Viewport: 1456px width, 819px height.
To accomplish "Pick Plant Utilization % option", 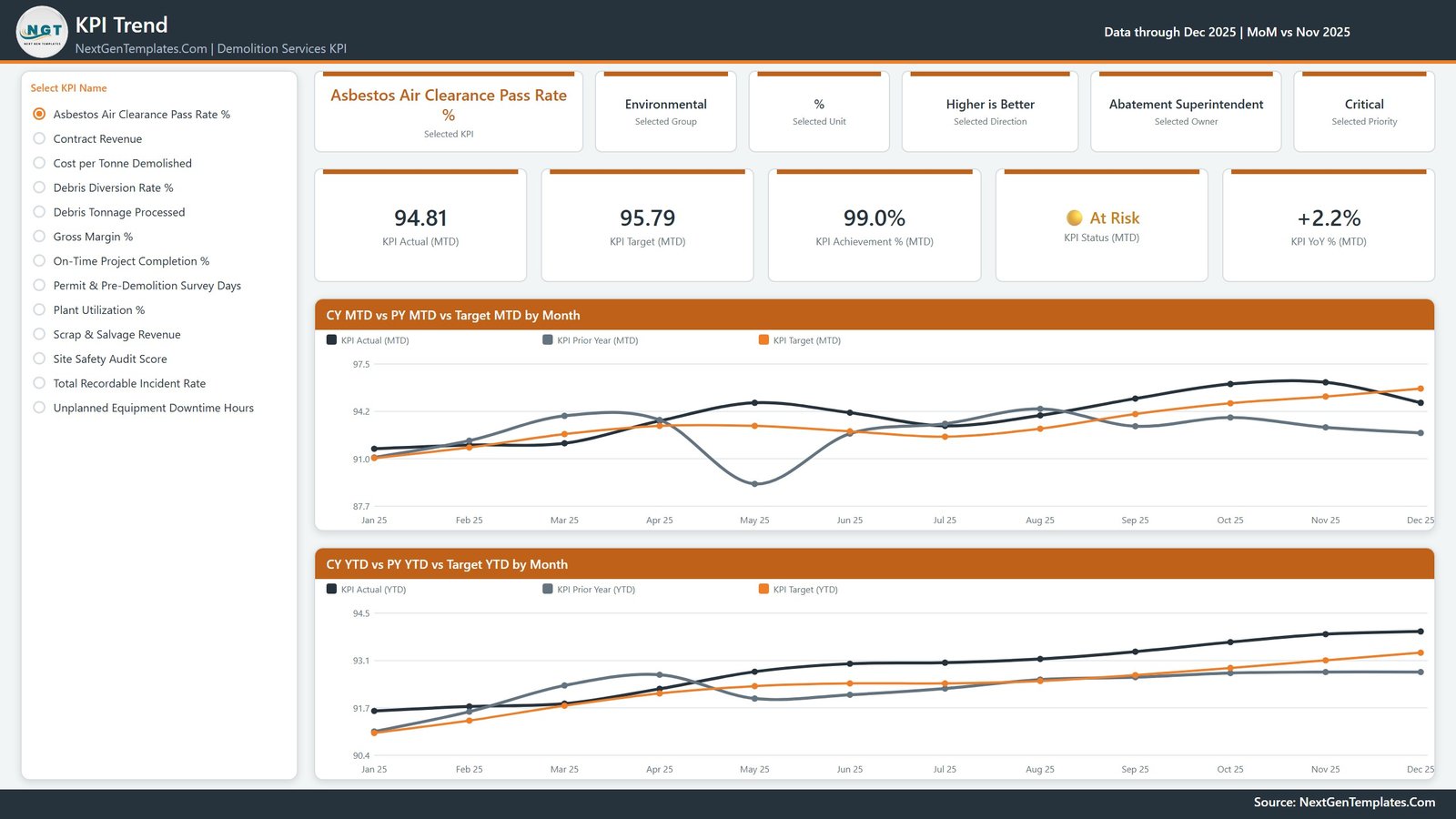I will pos(39,309).
